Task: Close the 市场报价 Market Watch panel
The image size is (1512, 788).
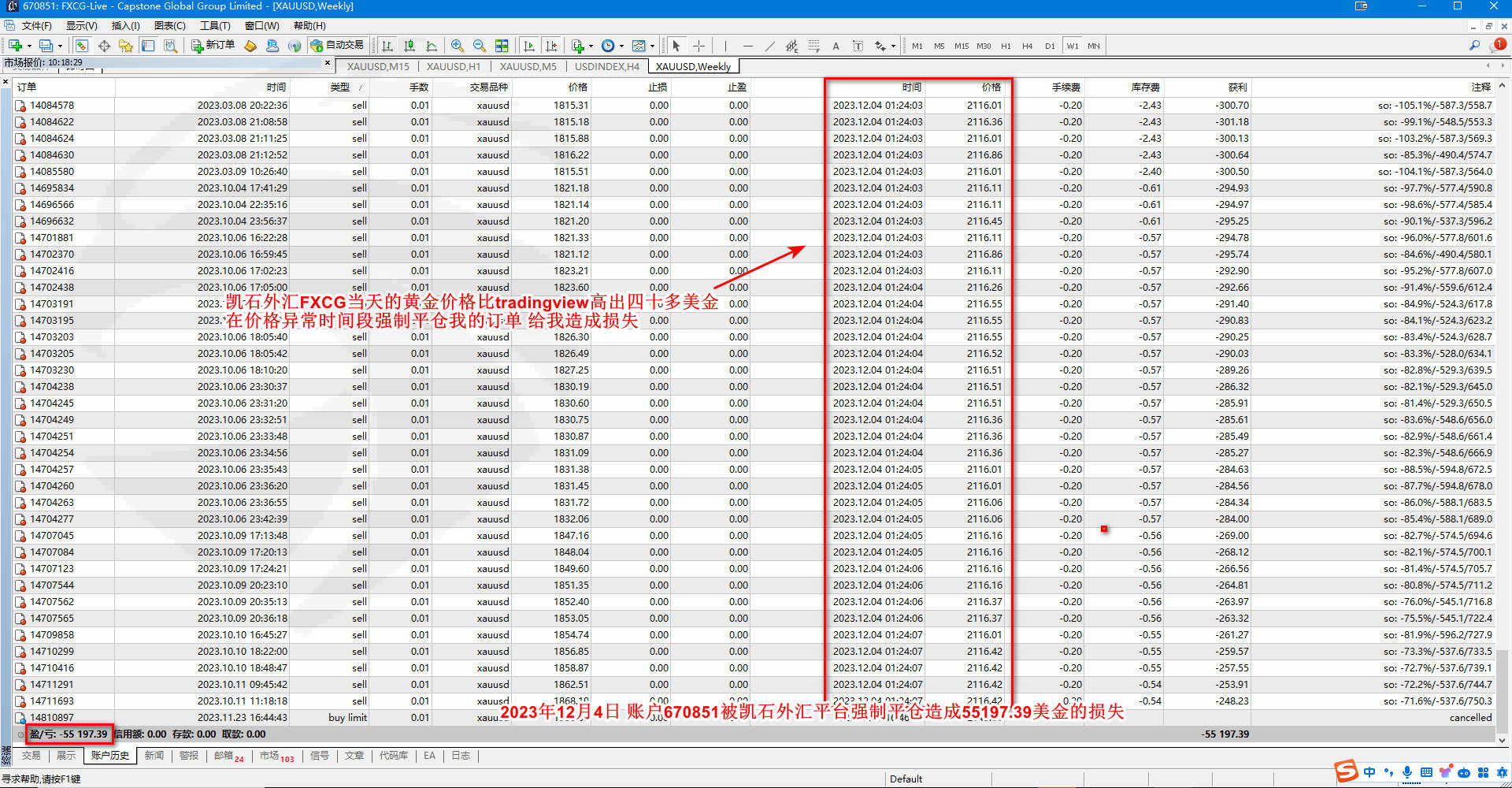Action: pyautogui.click(x=328, y=62)
